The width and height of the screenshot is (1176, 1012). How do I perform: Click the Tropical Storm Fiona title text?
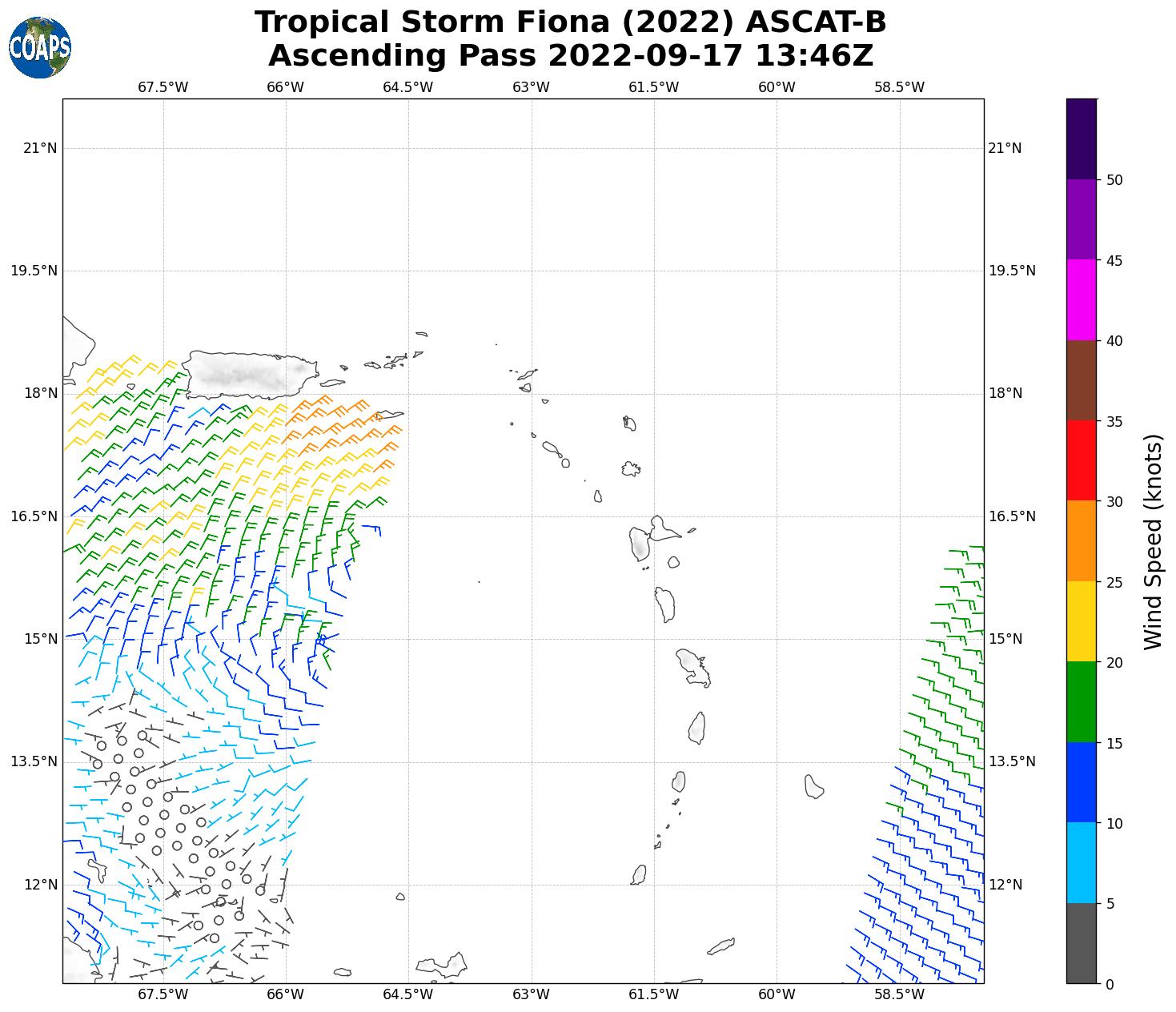570,22
